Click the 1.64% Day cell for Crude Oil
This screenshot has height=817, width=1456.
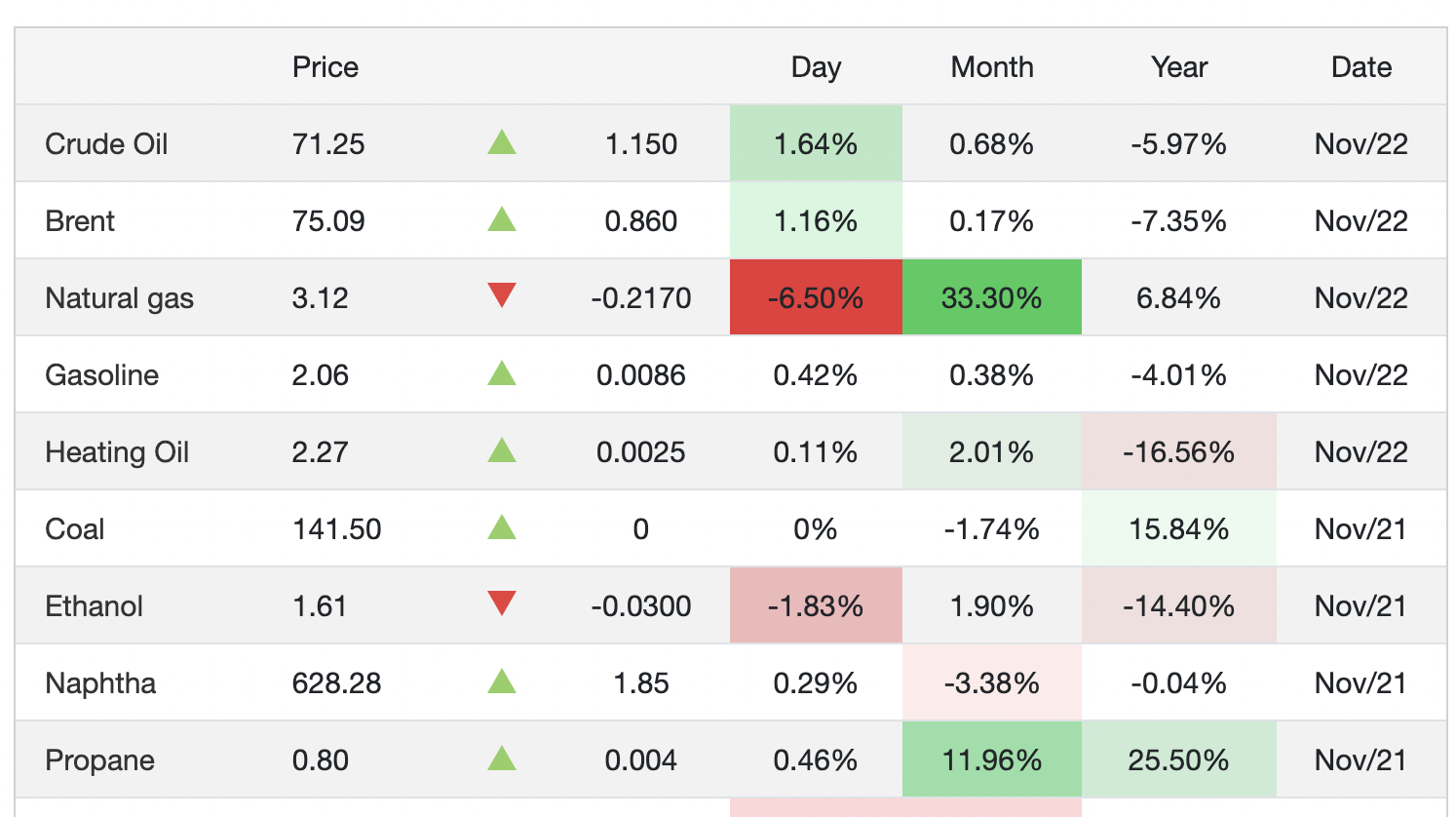pyautogui.click(x=816, y=143)
